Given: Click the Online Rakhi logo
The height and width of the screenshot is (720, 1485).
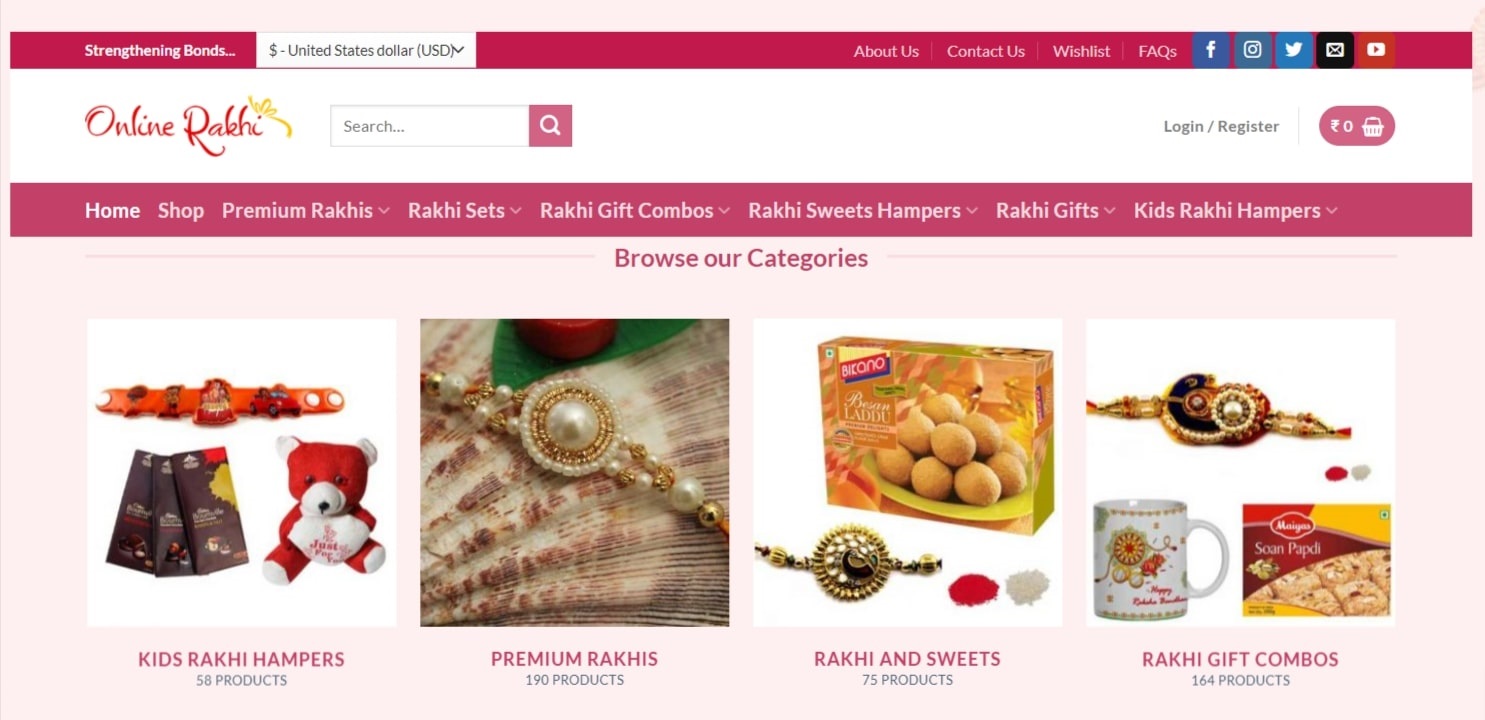Looking at the screenshot, I should (188, 126).
